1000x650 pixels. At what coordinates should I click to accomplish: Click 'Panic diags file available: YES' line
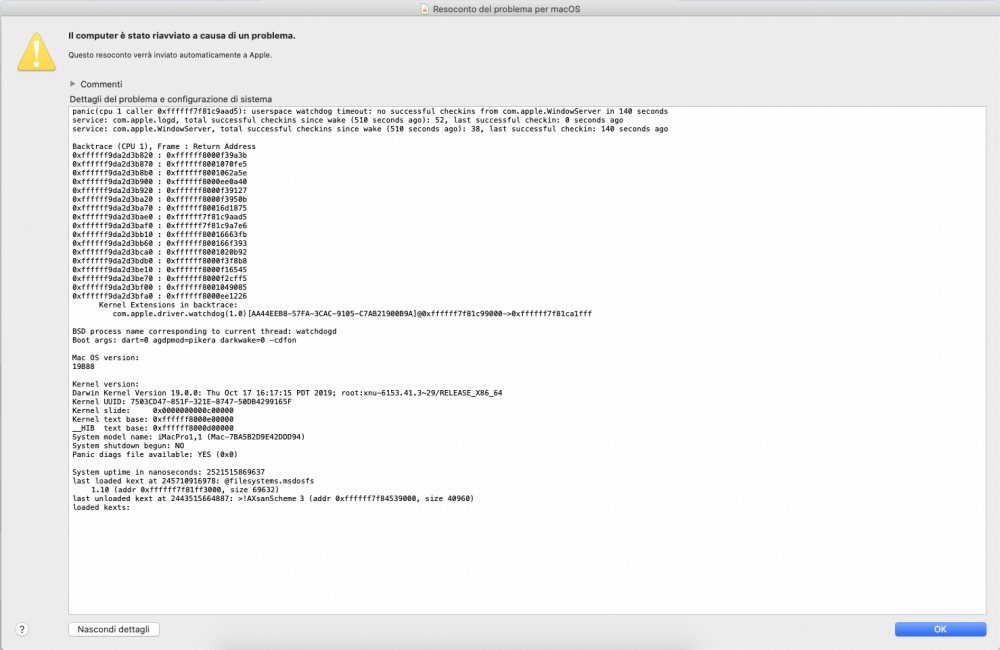(155, 455)
